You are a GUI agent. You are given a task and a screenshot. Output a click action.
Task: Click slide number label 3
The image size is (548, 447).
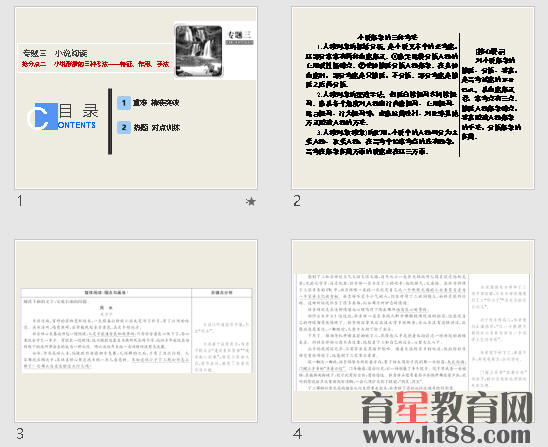click(x=20, y=434)
